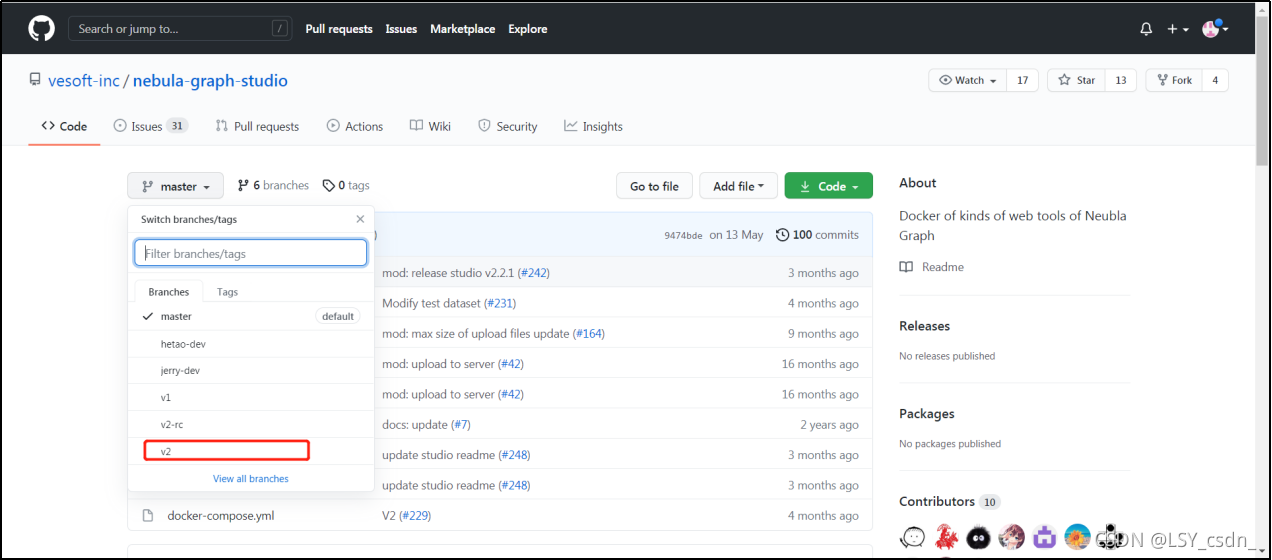
Task: Select the Code tab
Action: (64, 126)
